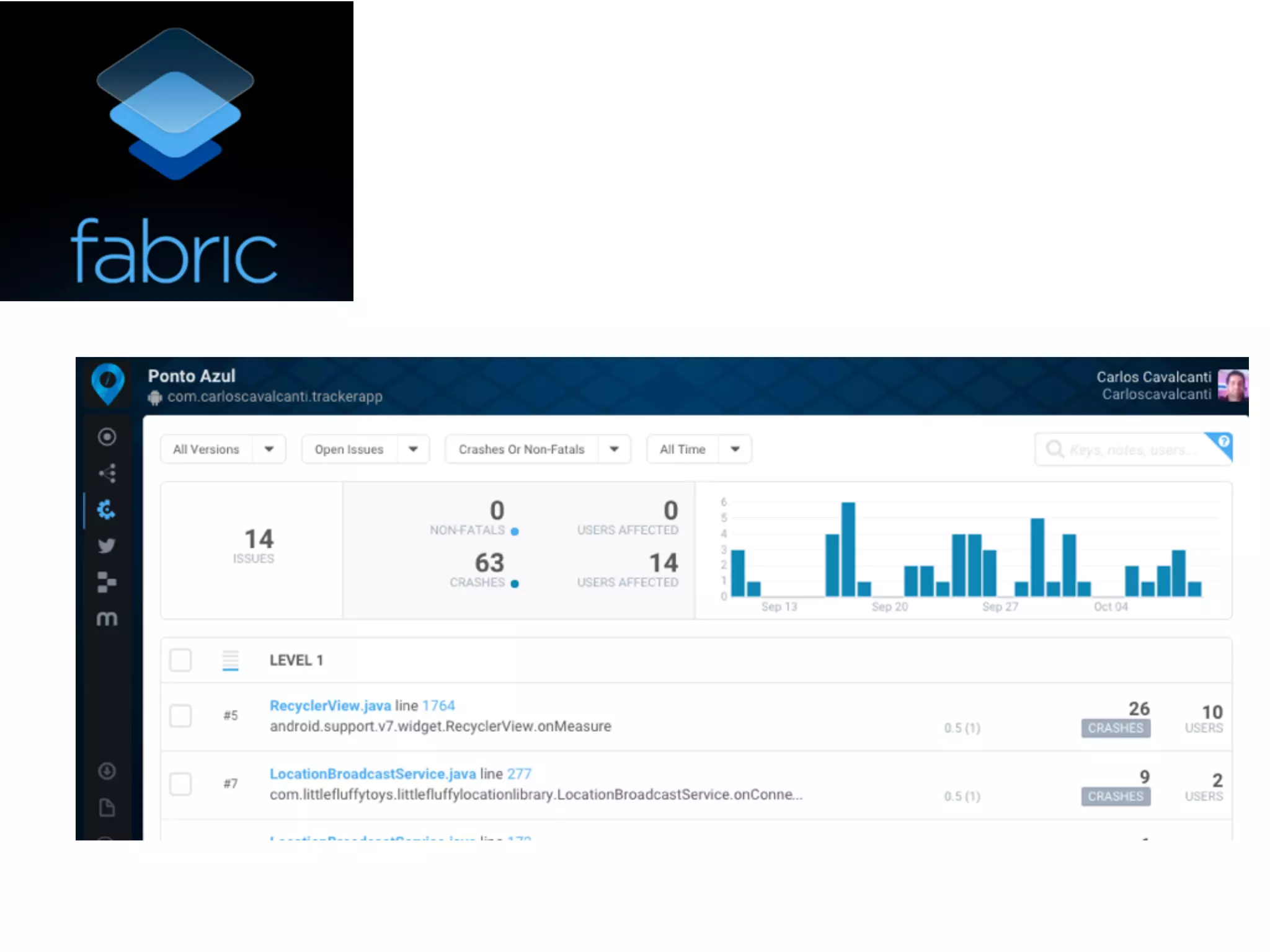Expand the Open Issues dropdown

pos(413,449)
